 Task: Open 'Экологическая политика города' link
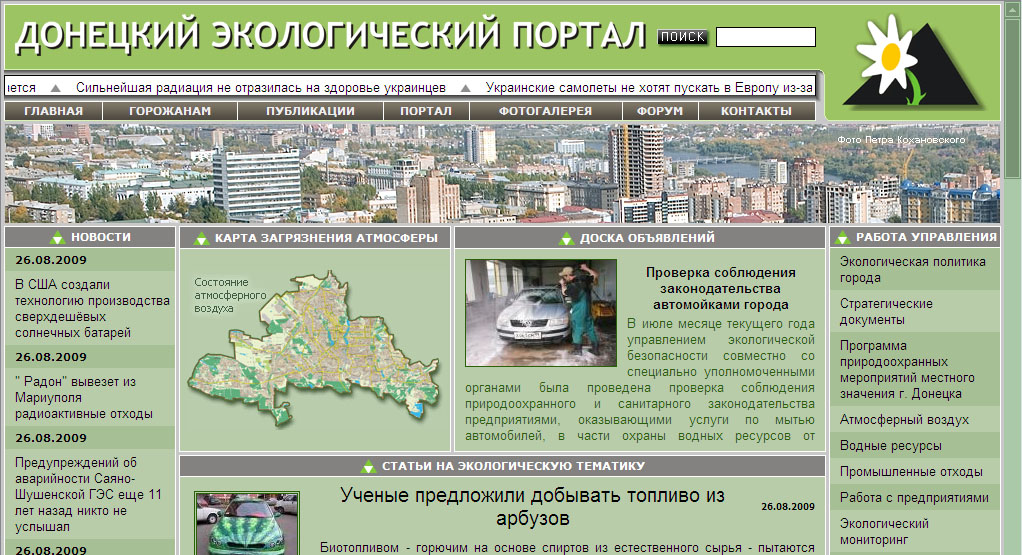point(912,270)
